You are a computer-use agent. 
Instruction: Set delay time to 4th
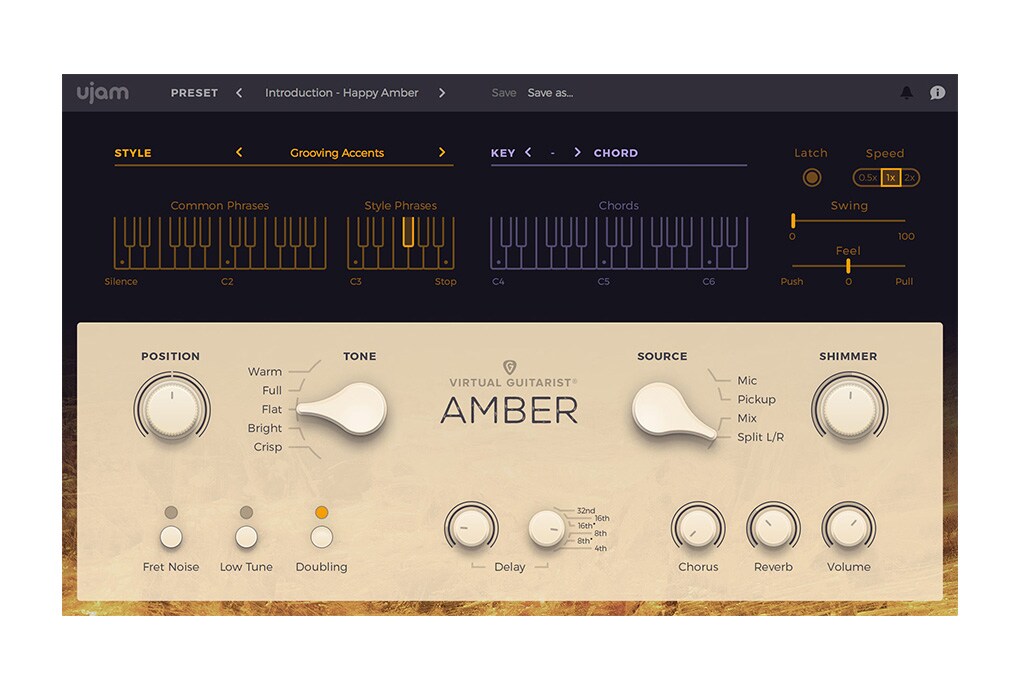600,548
